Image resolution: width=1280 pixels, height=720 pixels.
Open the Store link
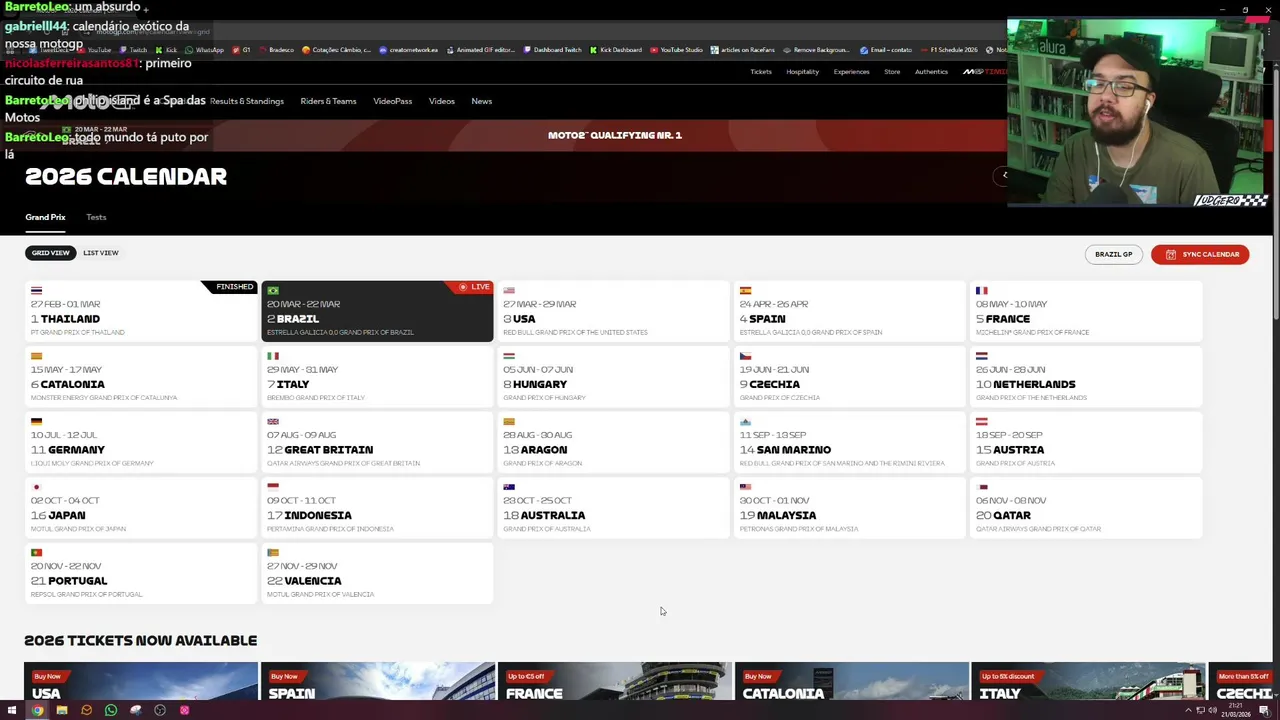892,72
